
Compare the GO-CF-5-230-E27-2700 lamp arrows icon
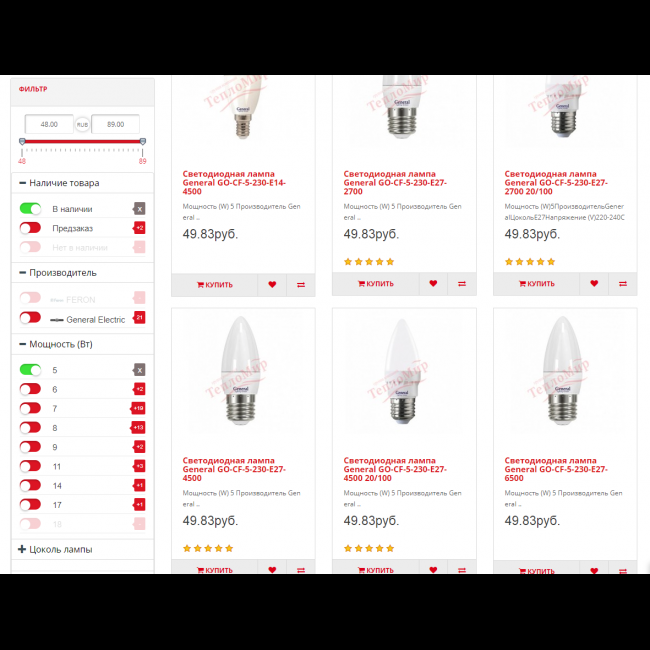tap(462, 284)
